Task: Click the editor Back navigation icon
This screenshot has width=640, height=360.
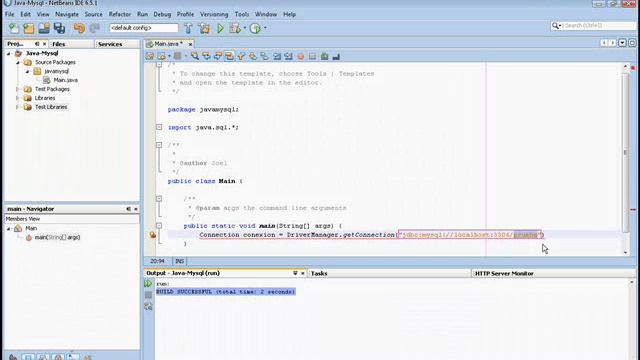Action: click(162, 56)
